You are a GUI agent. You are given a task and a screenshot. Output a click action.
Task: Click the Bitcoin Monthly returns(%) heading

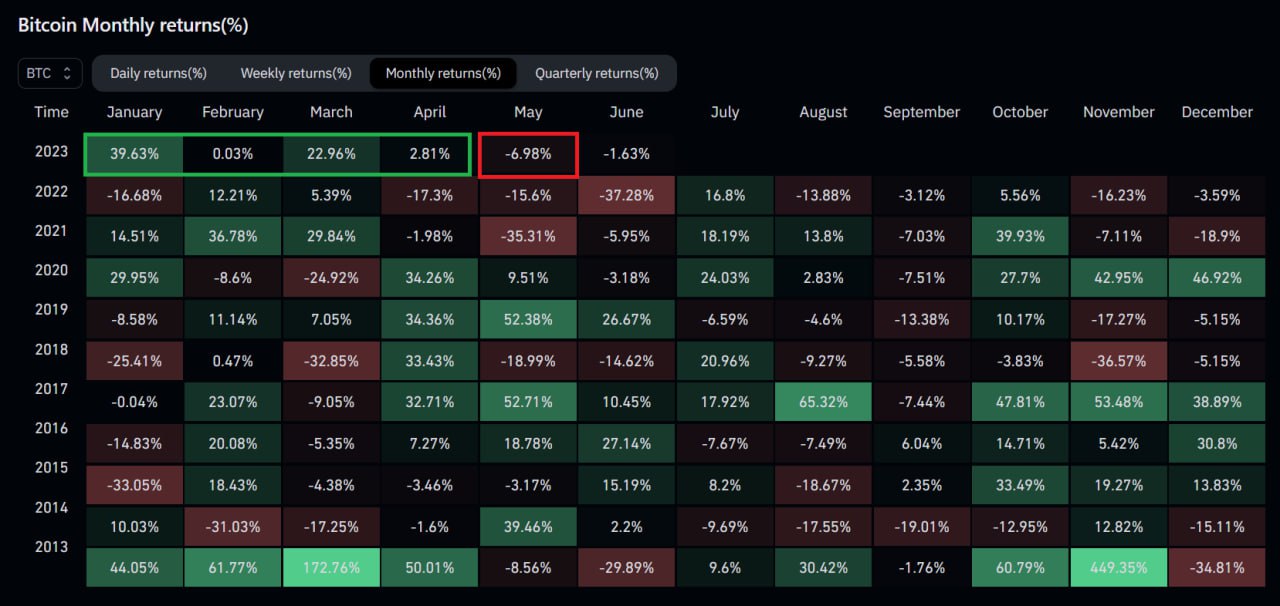pos(133,25)
